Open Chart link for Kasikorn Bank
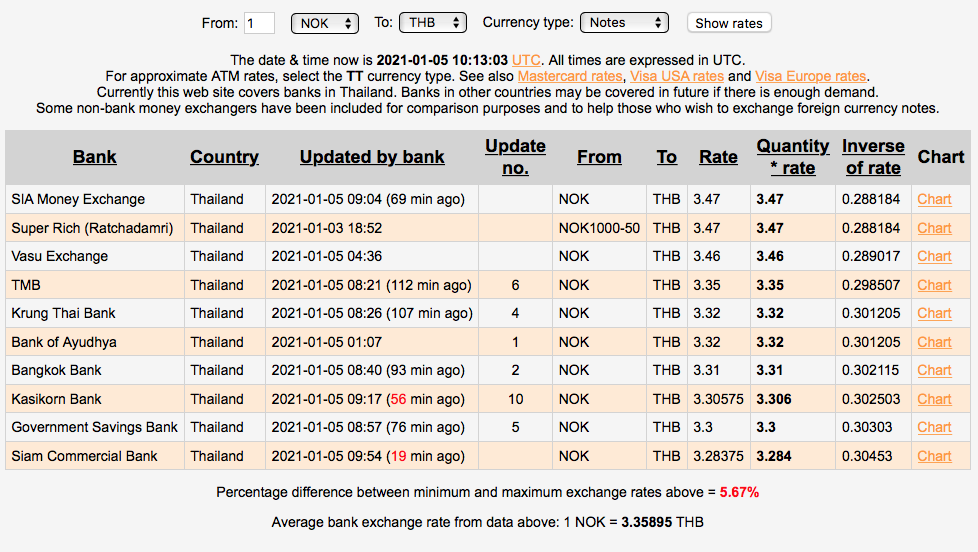Image resolution: width=978 pixels, height=552 pixels. [934, 399]
